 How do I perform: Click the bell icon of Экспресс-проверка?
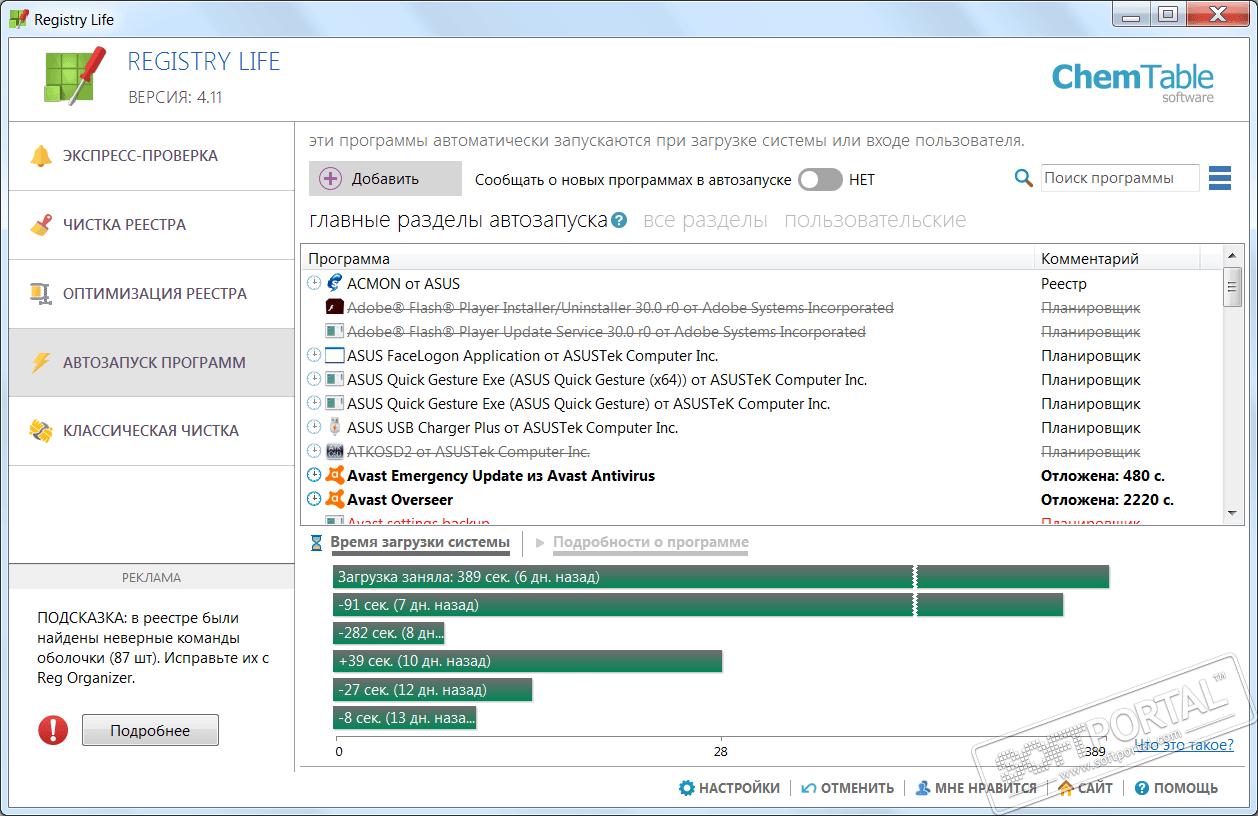(x=41, y=156)
